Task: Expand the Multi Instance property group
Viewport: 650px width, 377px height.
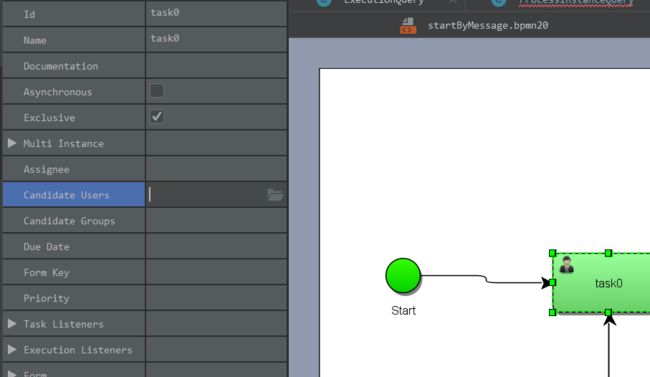Action: point(12,143)
